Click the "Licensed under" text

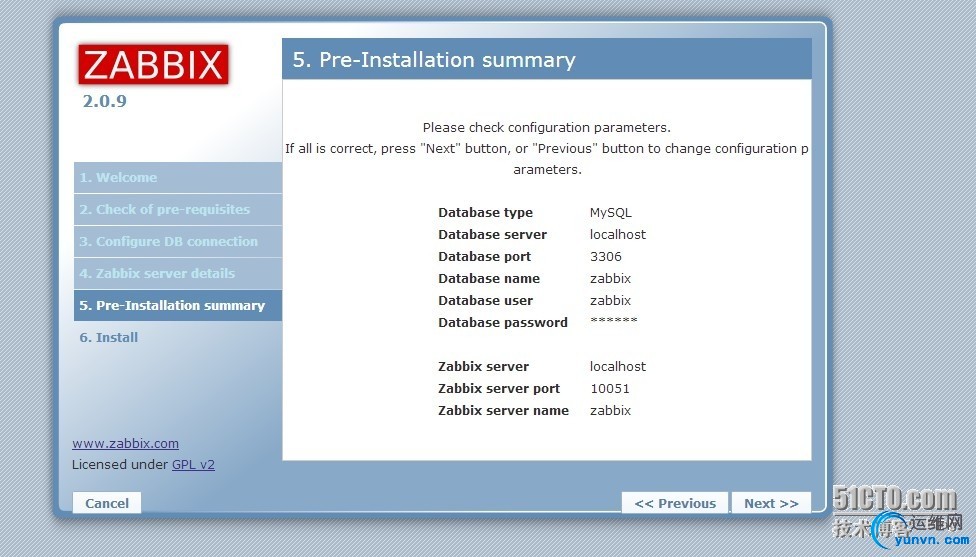pyautogui.click(x=120, y=464)
